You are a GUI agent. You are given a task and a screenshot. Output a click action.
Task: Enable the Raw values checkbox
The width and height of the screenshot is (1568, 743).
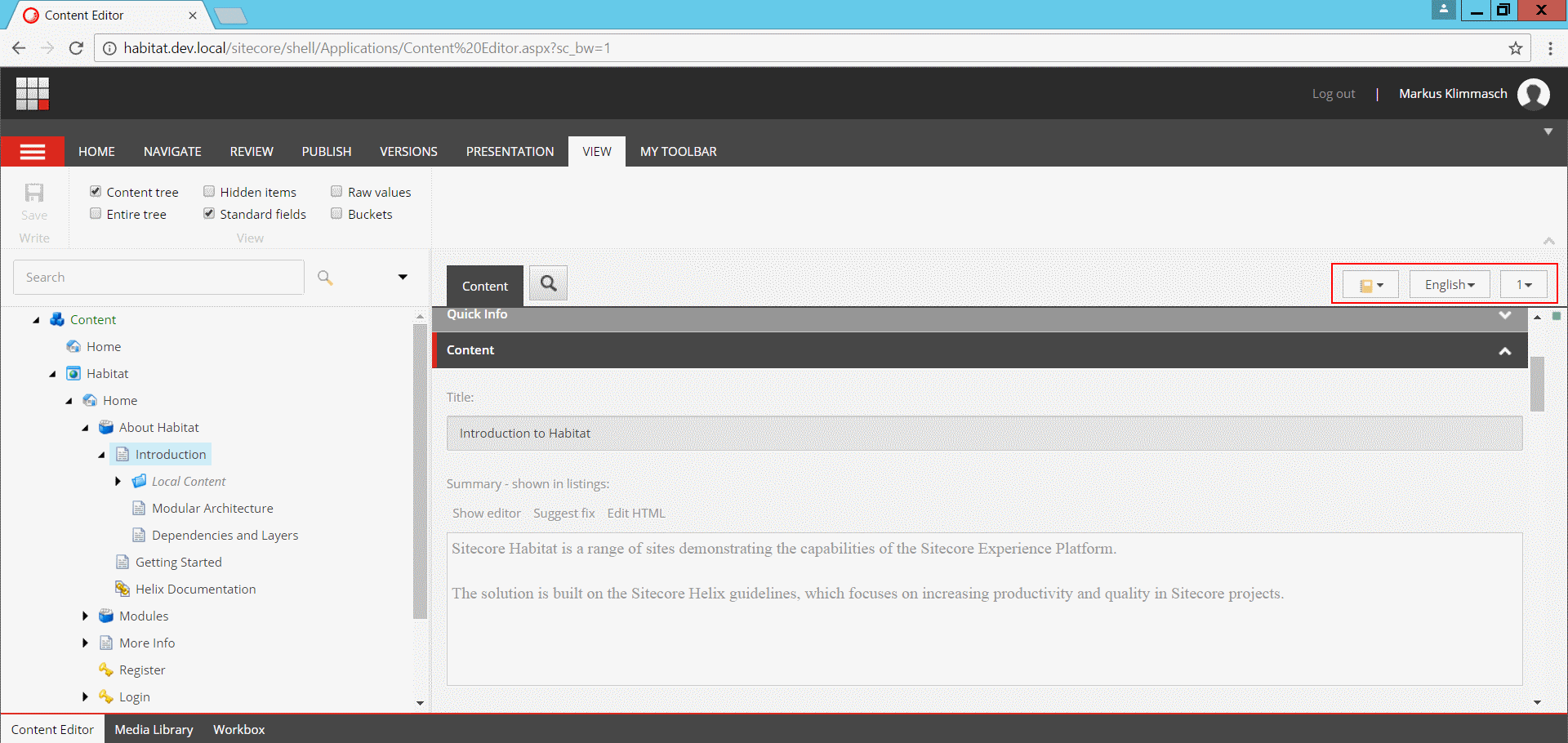pyautogui.click(x=336, y=192)
